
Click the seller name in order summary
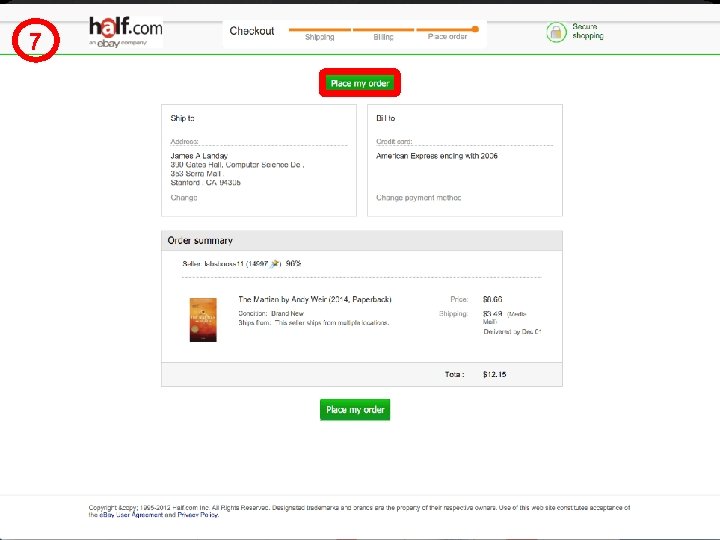click(224, 264)
